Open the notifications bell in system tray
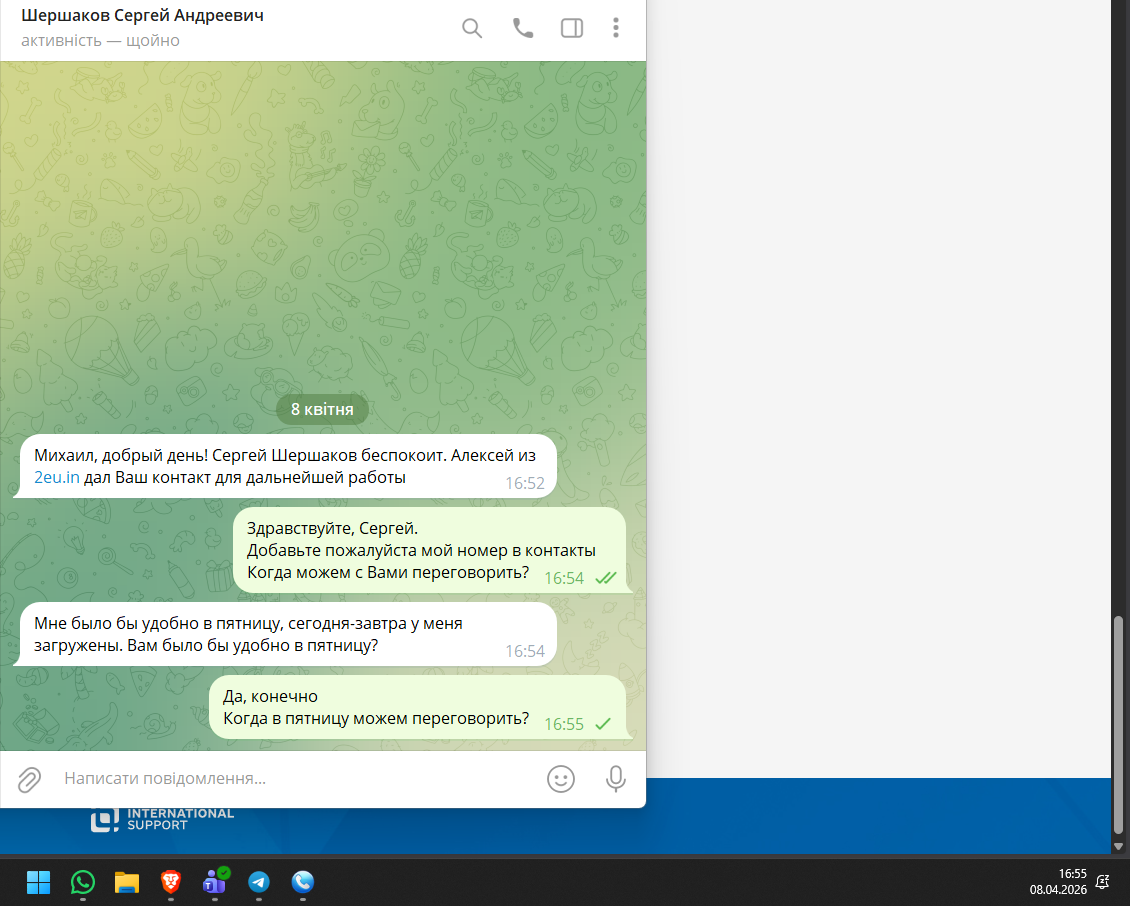1130x906 pixels. pyautogui.click(x=1103, y=881)
